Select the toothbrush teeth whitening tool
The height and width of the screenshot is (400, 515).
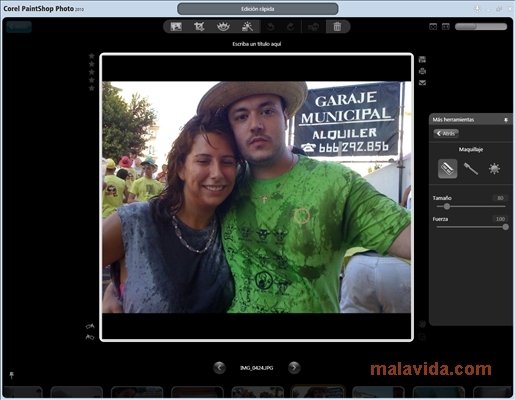(x=471, y=169)
